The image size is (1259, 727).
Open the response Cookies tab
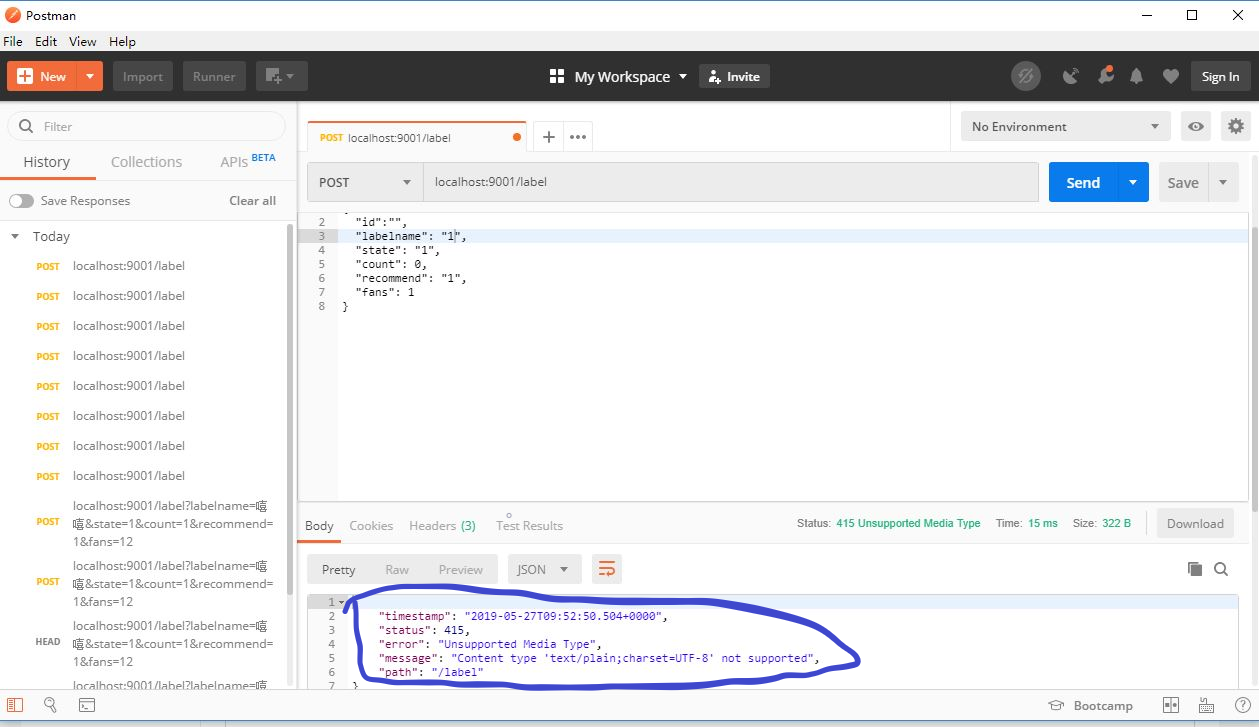point(371,525)
